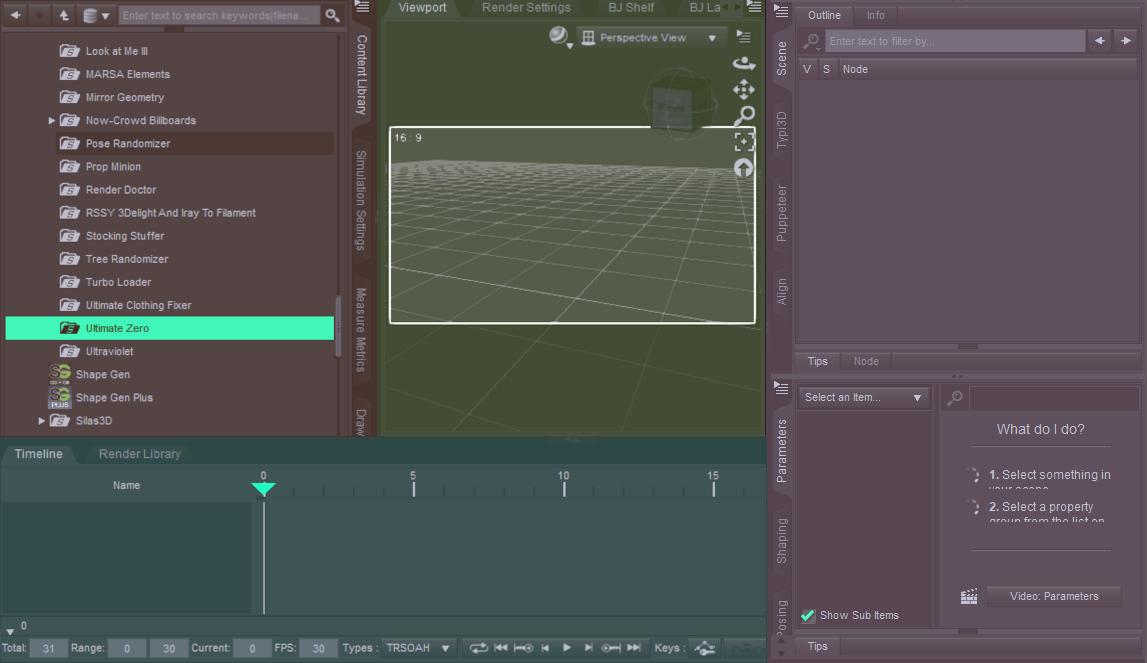Switch to the Viewport tab
Image resolution: width=1147 pixels, height=663 pixels.
point(422,7)
